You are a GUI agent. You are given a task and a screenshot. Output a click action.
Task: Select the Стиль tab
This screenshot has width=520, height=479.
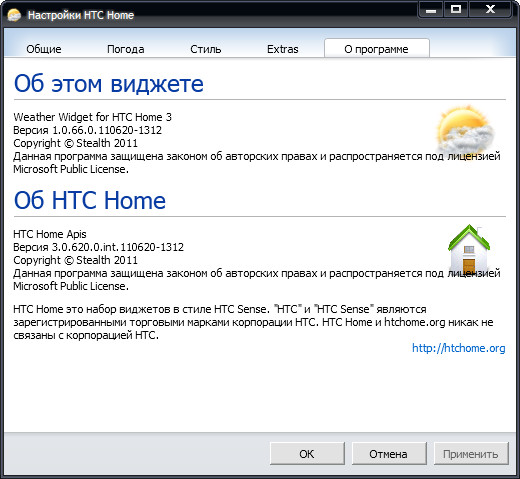pyautogui.click(x=206, y=49)
